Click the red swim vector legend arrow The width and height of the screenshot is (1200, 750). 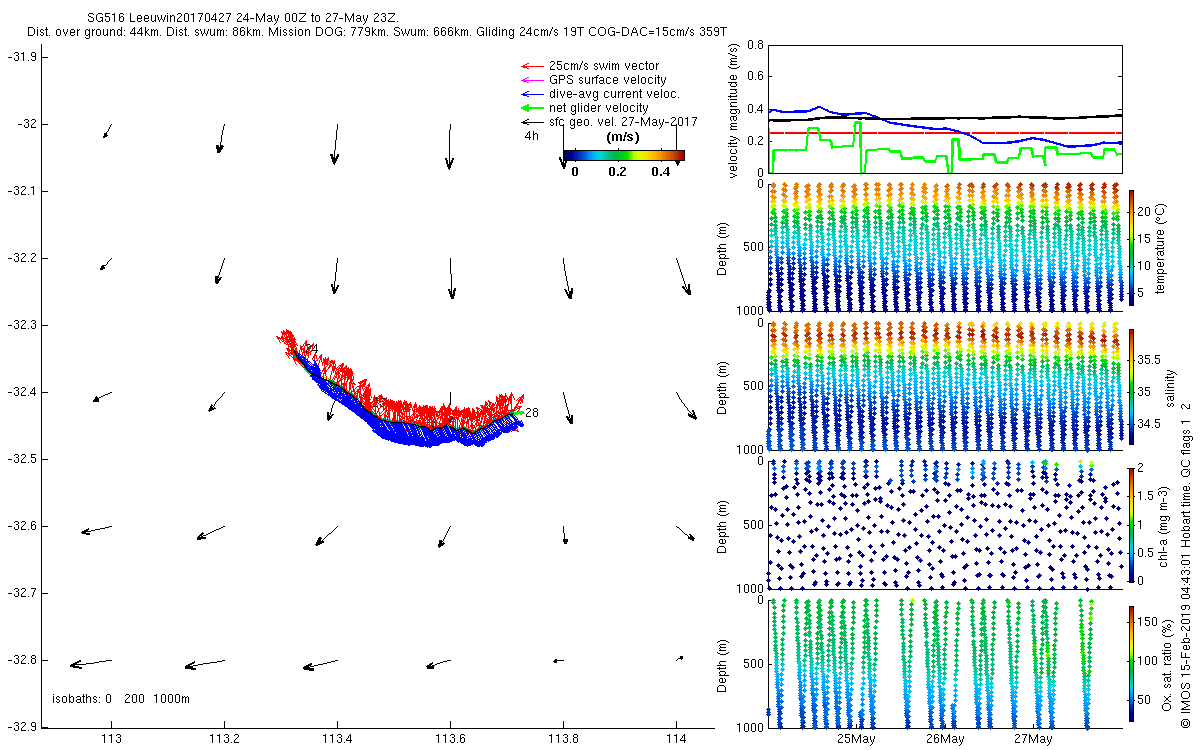pyautogui.click(x=530, y=66)
